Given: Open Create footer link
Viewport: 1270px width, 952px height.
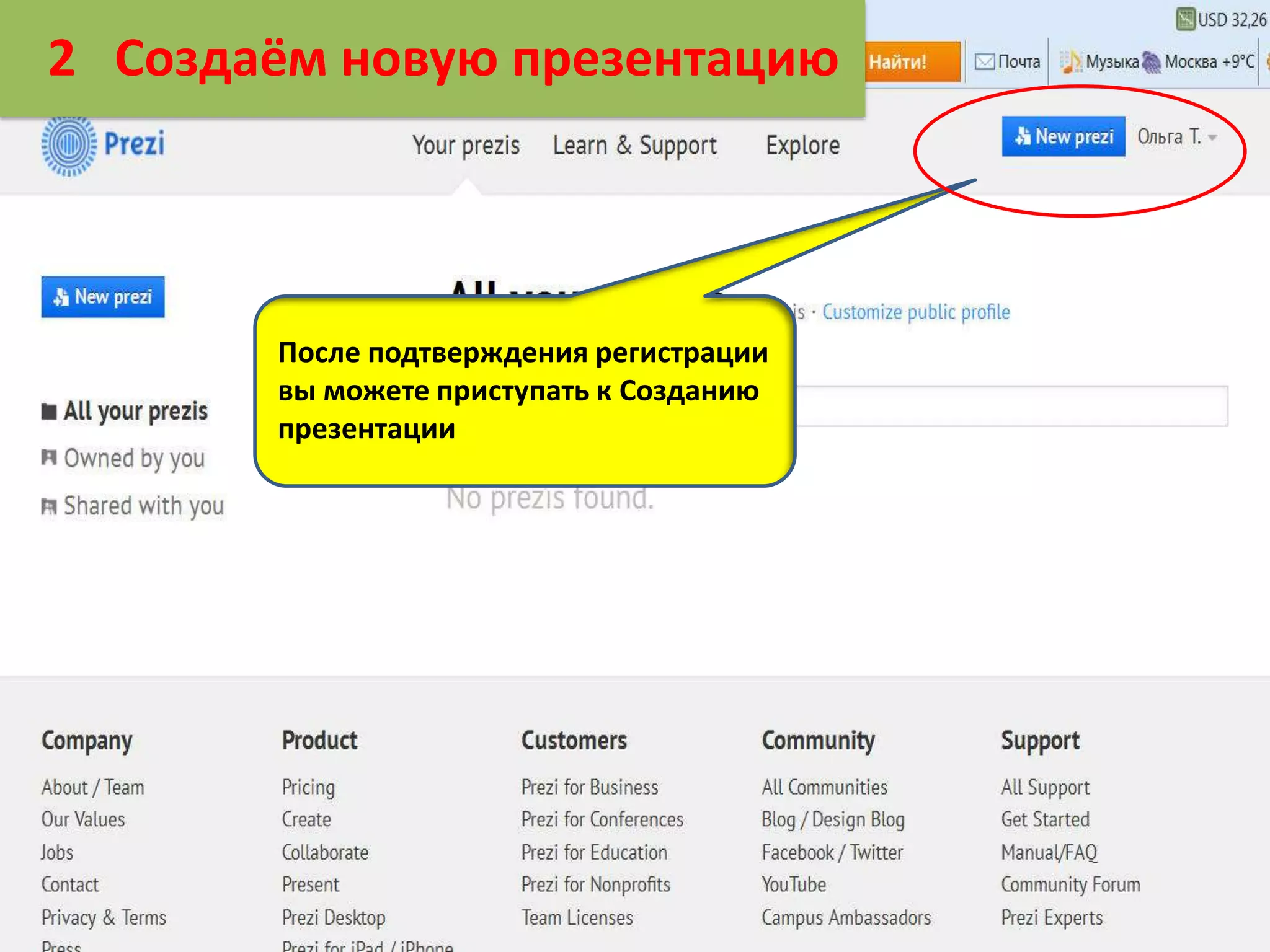Looking at the screenshot, I should (x=306, y=819).
